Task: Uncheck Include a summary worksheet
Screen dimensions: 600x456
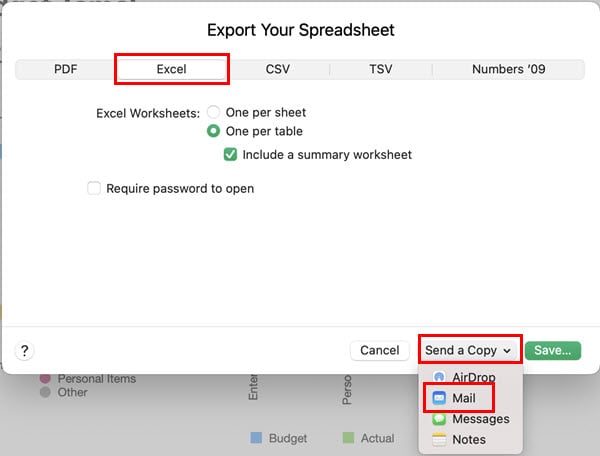Action: [230, 155]
